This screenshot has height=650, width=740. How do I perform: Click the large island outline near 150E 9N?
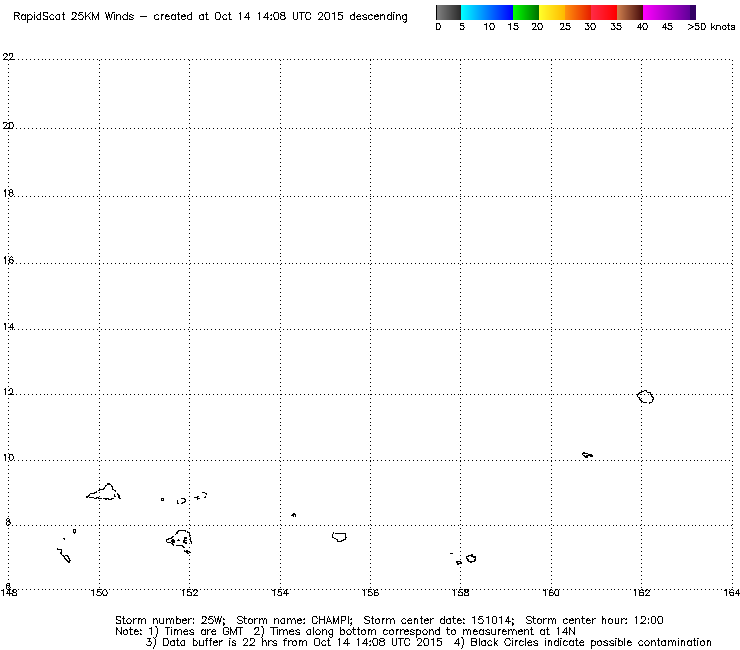[104, 492]
